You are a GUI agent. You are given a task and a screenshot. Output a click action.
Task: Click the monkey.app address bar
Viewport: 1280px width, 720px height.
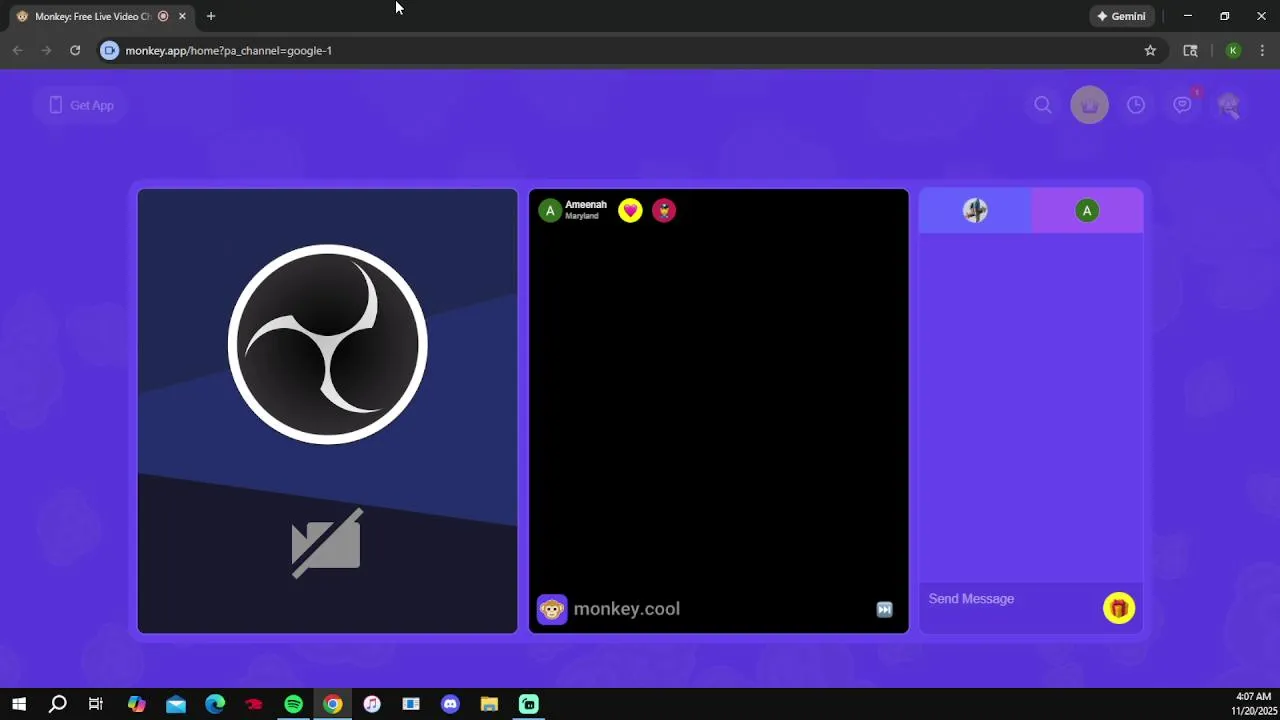[x=630, y=50]
